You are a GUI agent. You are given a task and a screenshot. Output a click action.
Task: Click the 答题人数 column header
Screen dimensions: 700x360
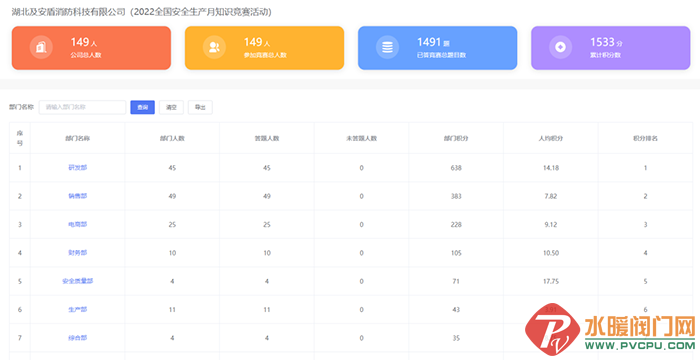(x=267, y=138)
